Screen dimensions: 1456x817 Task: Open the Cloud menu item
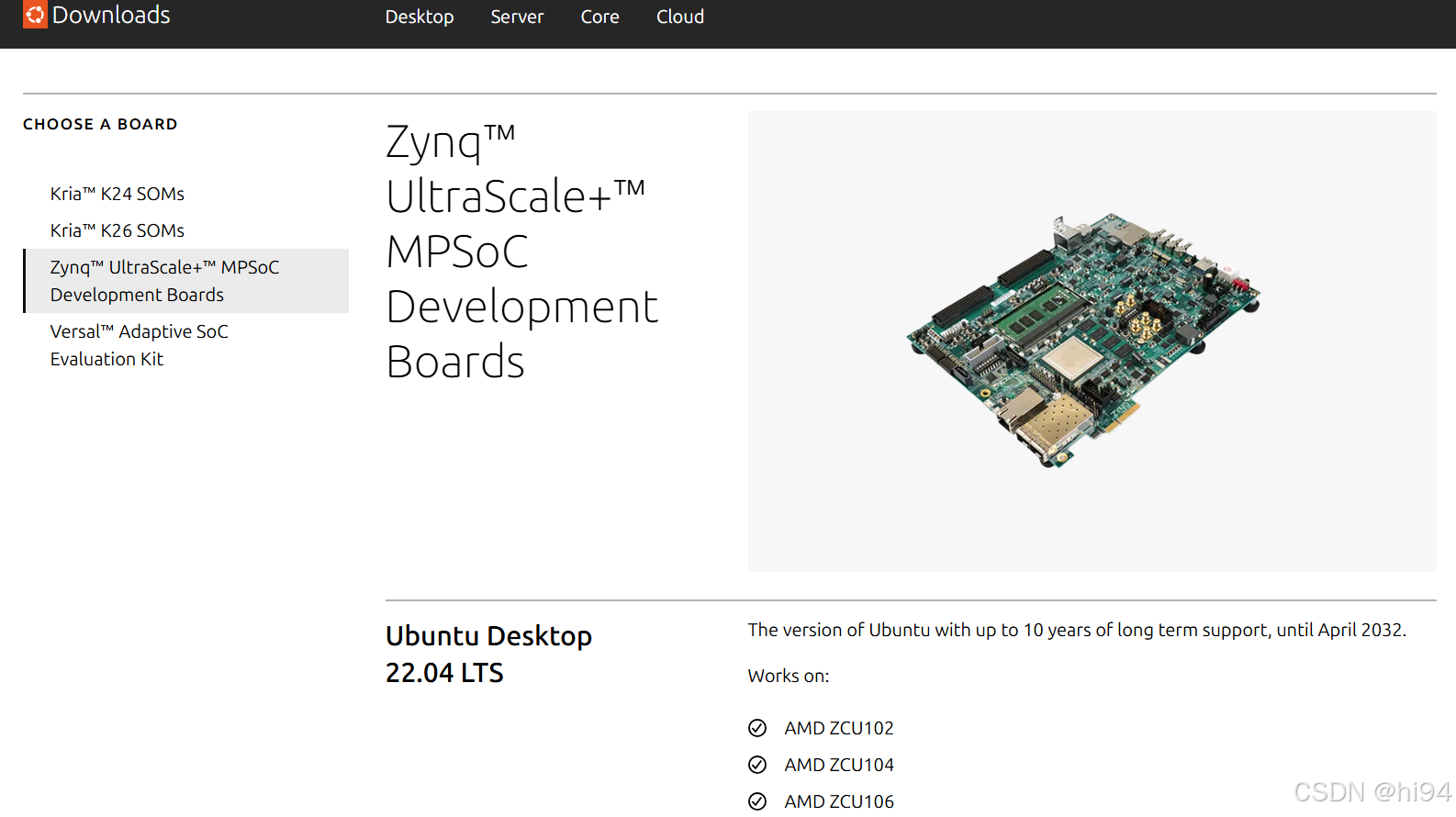click(x=680, y=17)
